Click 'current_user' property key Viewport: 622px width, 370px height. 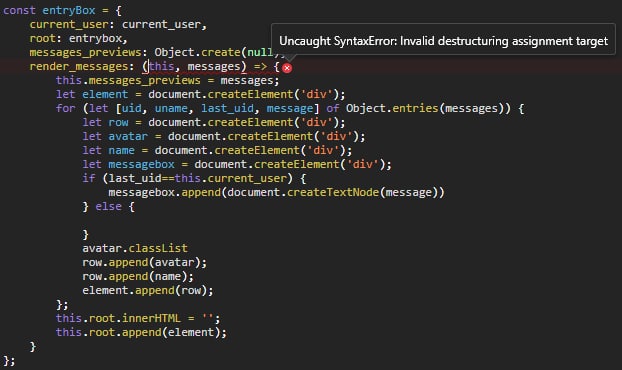69,25
